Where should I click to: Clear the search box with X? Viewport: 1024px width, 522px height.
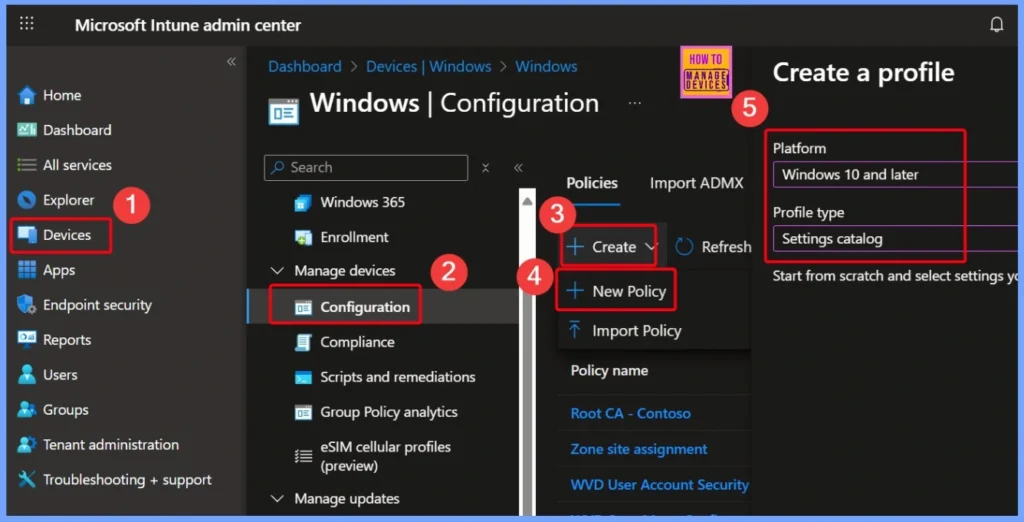coord(485,168)
